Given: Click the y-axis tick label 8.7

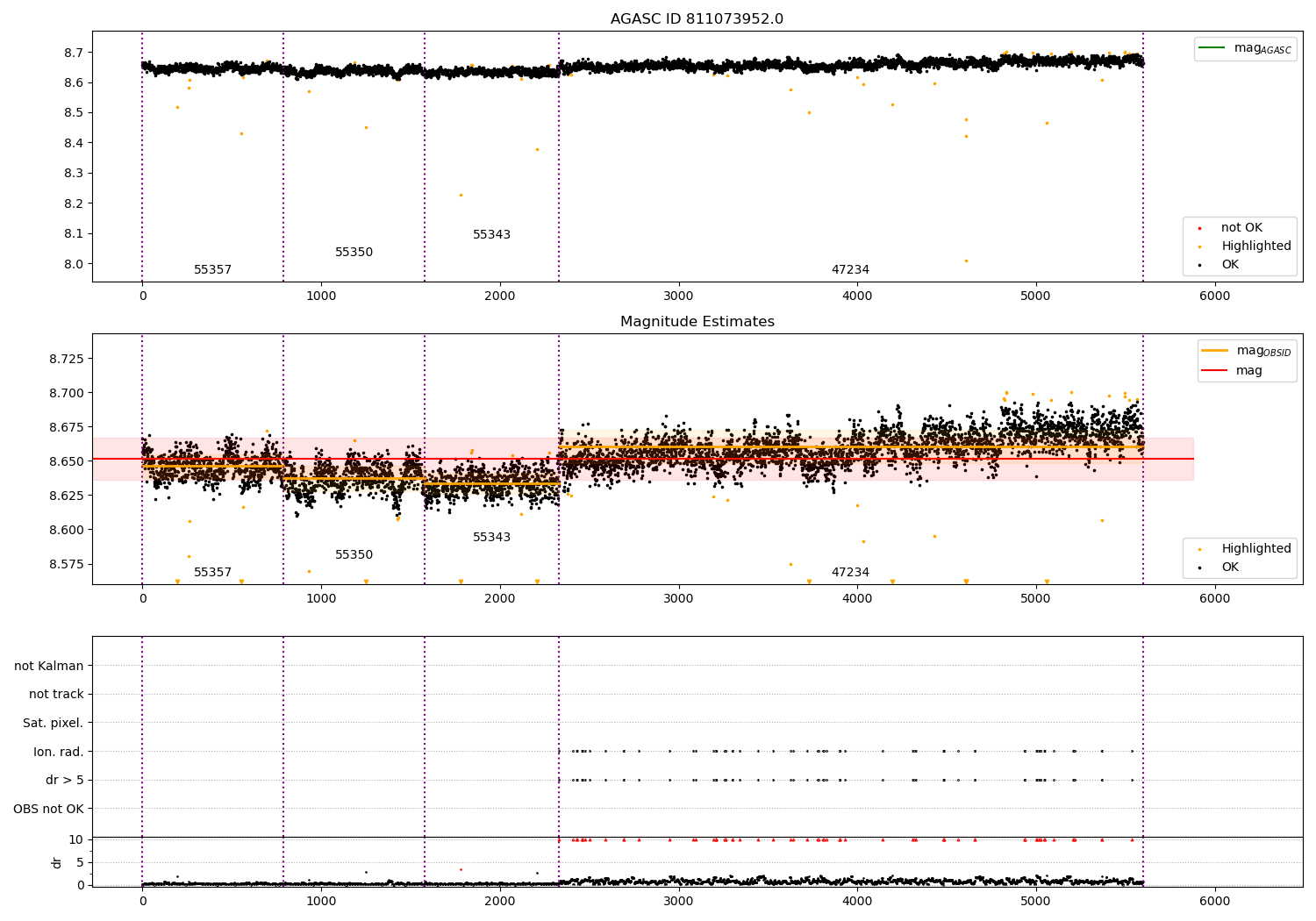Looking at the screenshot, I should pyautogui.click(x=72, y=53).
